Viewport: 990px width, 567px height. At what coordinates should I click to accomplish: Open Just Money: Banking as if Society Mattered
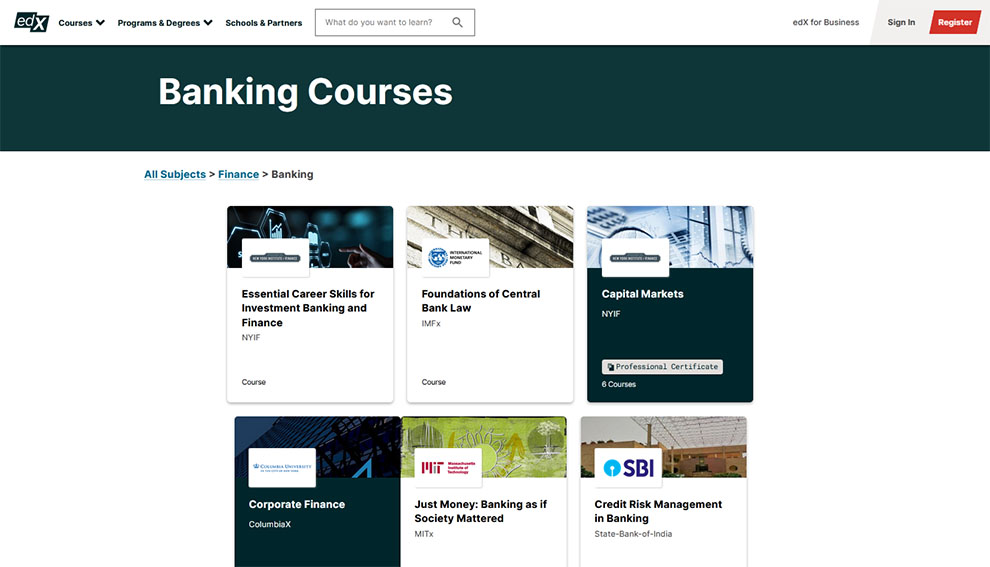[480, 511]
